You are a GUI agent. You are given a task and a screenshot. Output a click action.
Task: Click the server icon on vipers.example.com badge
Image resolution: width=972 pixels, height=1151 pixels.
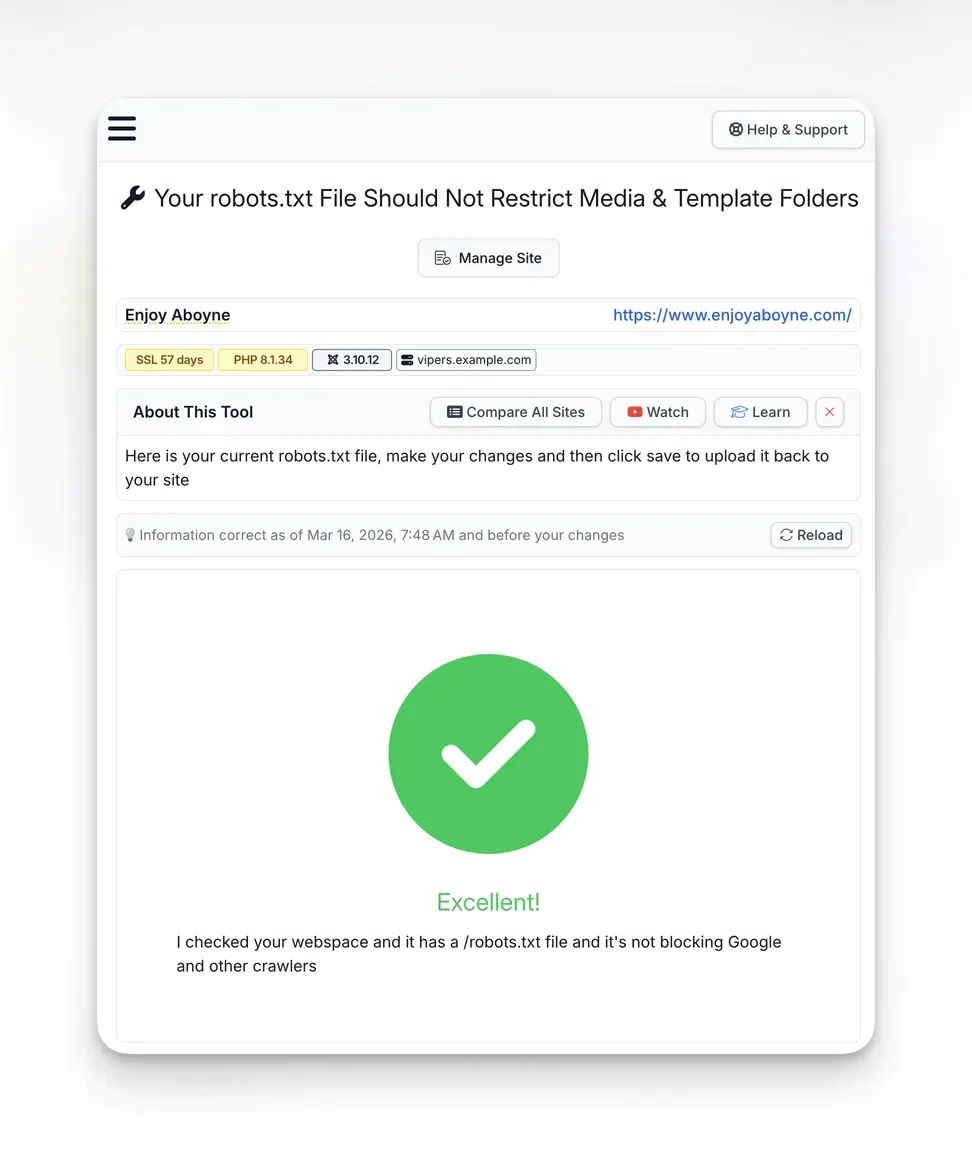tap(406, 359)
